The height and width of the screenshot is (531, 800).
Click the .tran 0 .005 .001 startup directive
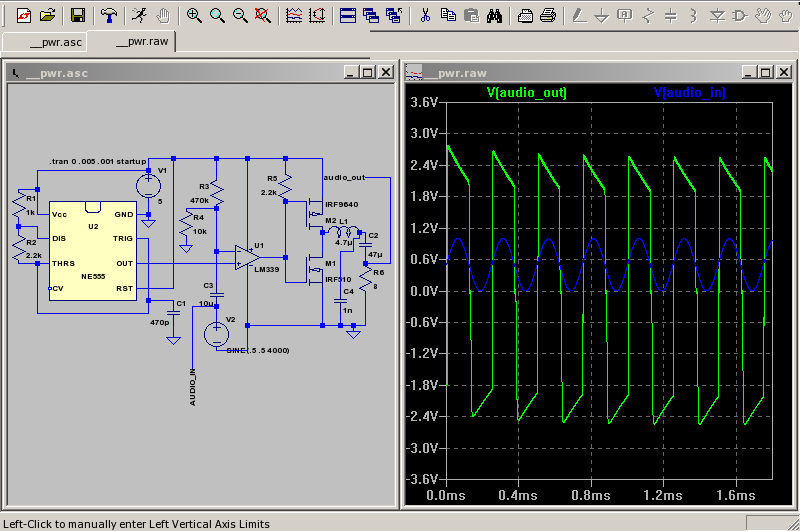click(98, 161)
